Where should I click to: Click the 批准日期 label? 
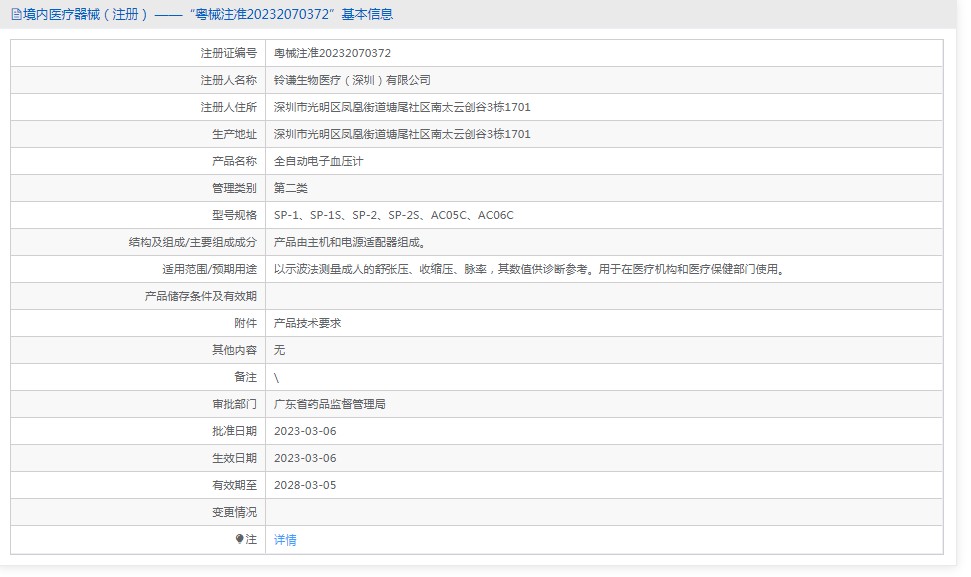tap(234, 432)
